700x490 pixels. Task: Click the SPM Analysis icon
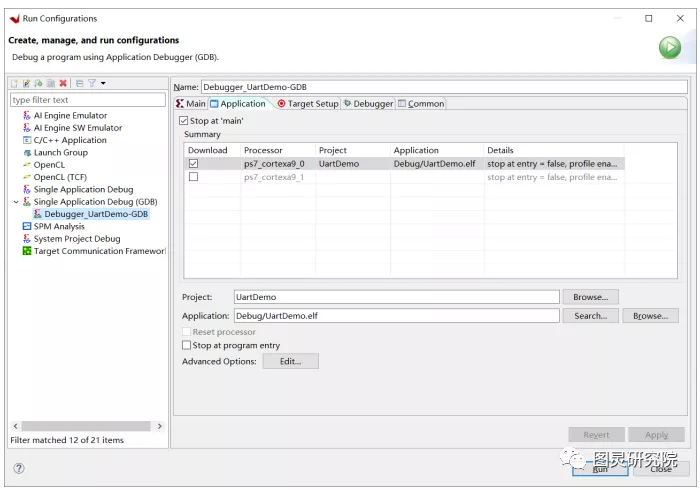(x=27, y=226)
